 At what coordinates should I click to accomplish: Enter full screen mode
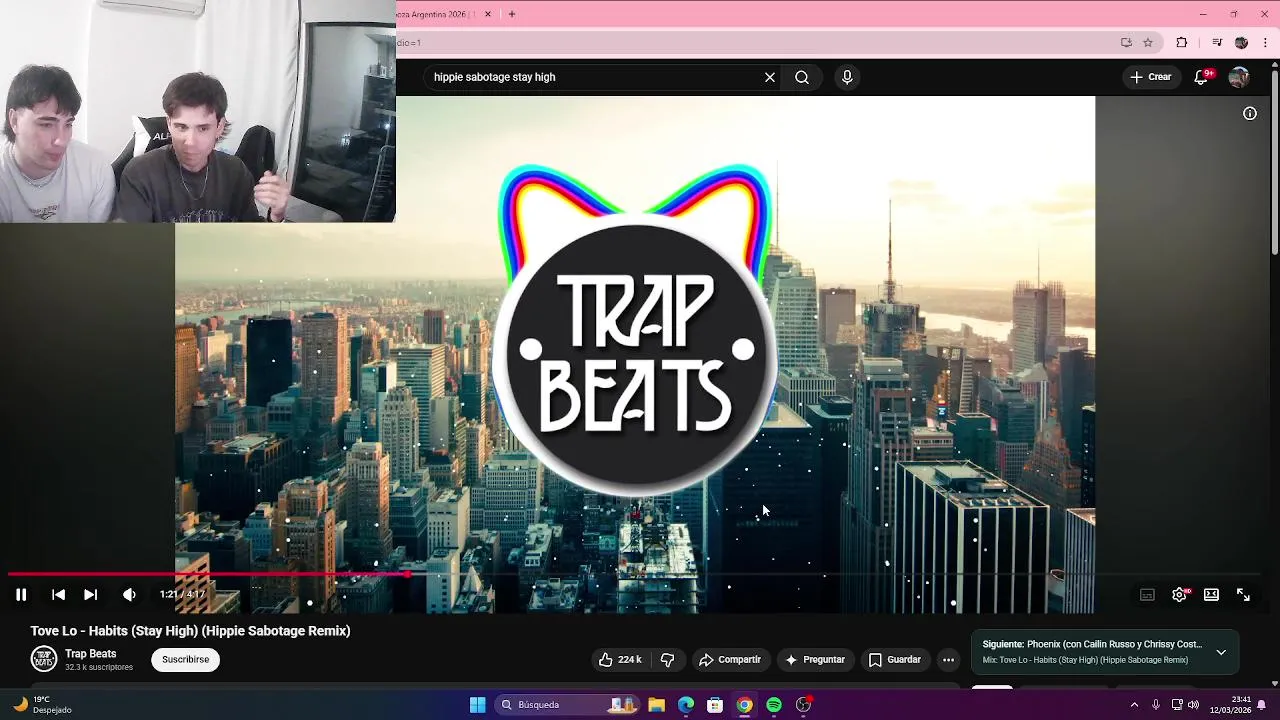[x=1243, y=594]
